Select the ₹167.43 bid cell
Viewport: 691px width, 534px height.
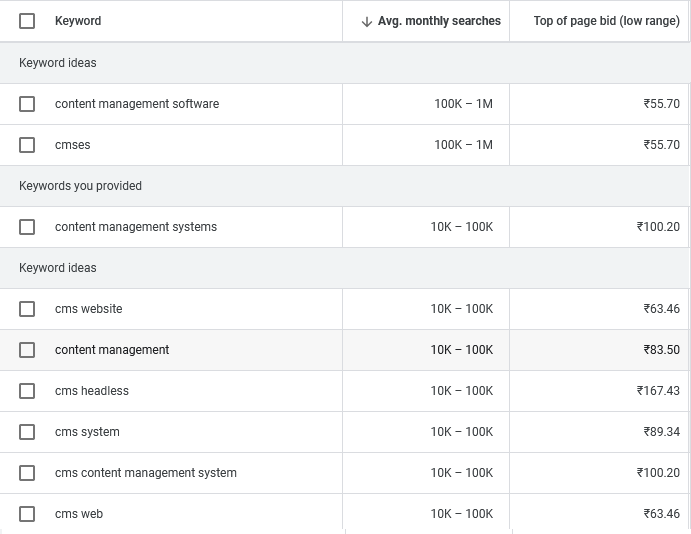coord(658,391)
